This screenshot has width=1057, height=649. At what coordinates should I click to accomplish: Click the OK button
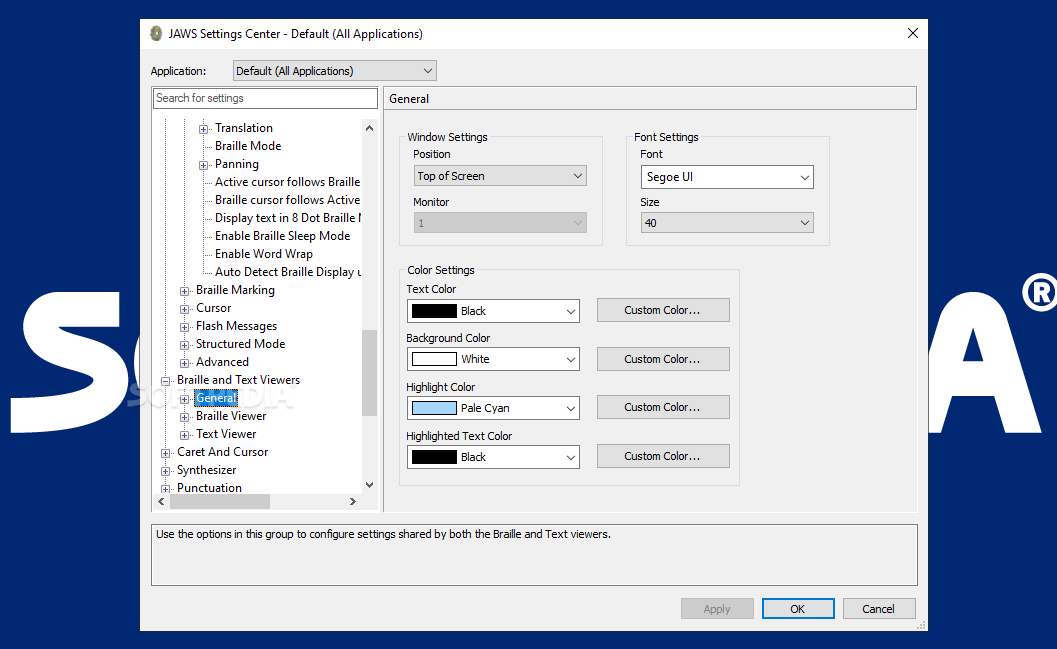(798, 609)
